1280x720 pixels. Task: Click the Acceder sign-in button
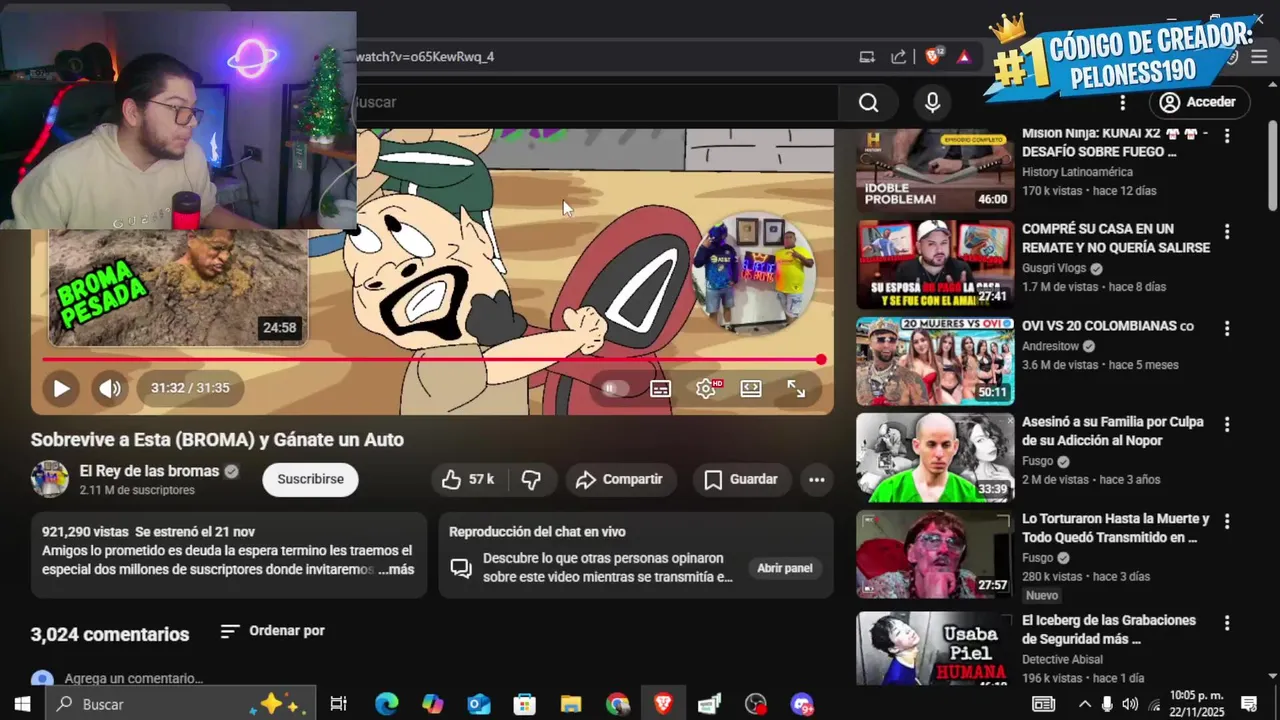pos(1199,102)
